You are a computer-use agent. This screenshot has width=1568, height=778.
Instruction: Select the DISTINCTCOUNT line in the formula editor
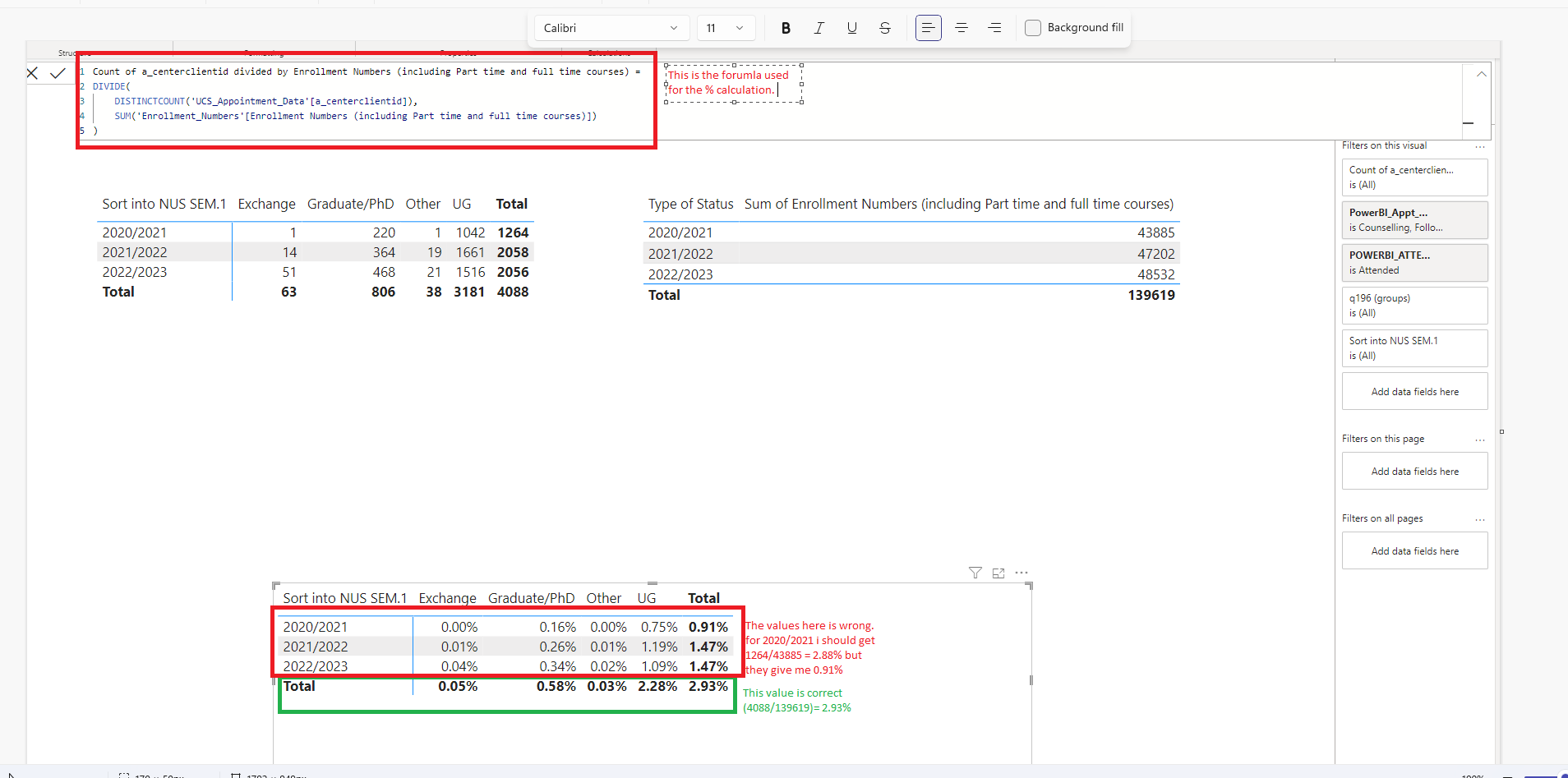click(266, 101)
